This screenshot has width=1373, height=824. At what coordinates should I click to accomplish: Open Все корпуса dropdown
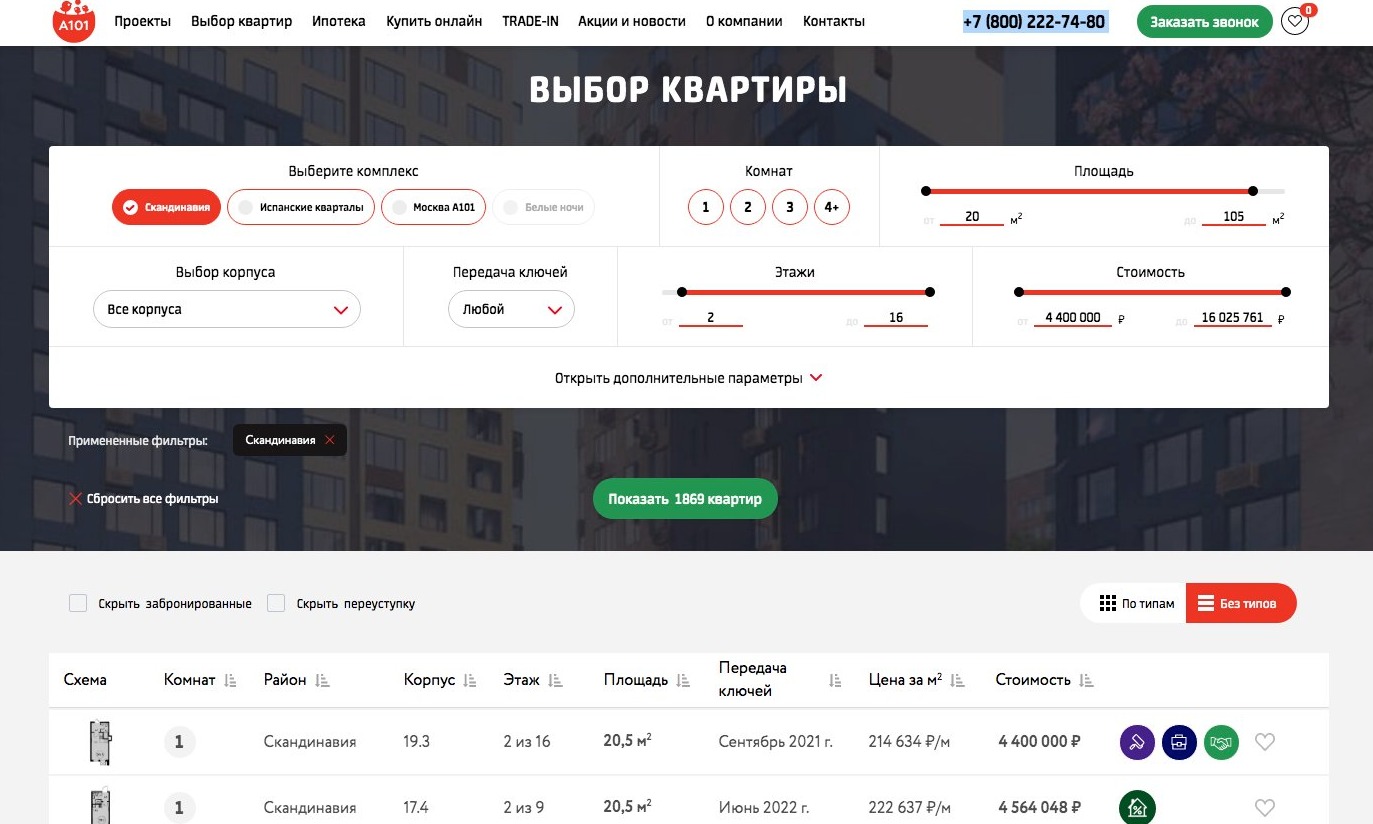click(227, 309)
